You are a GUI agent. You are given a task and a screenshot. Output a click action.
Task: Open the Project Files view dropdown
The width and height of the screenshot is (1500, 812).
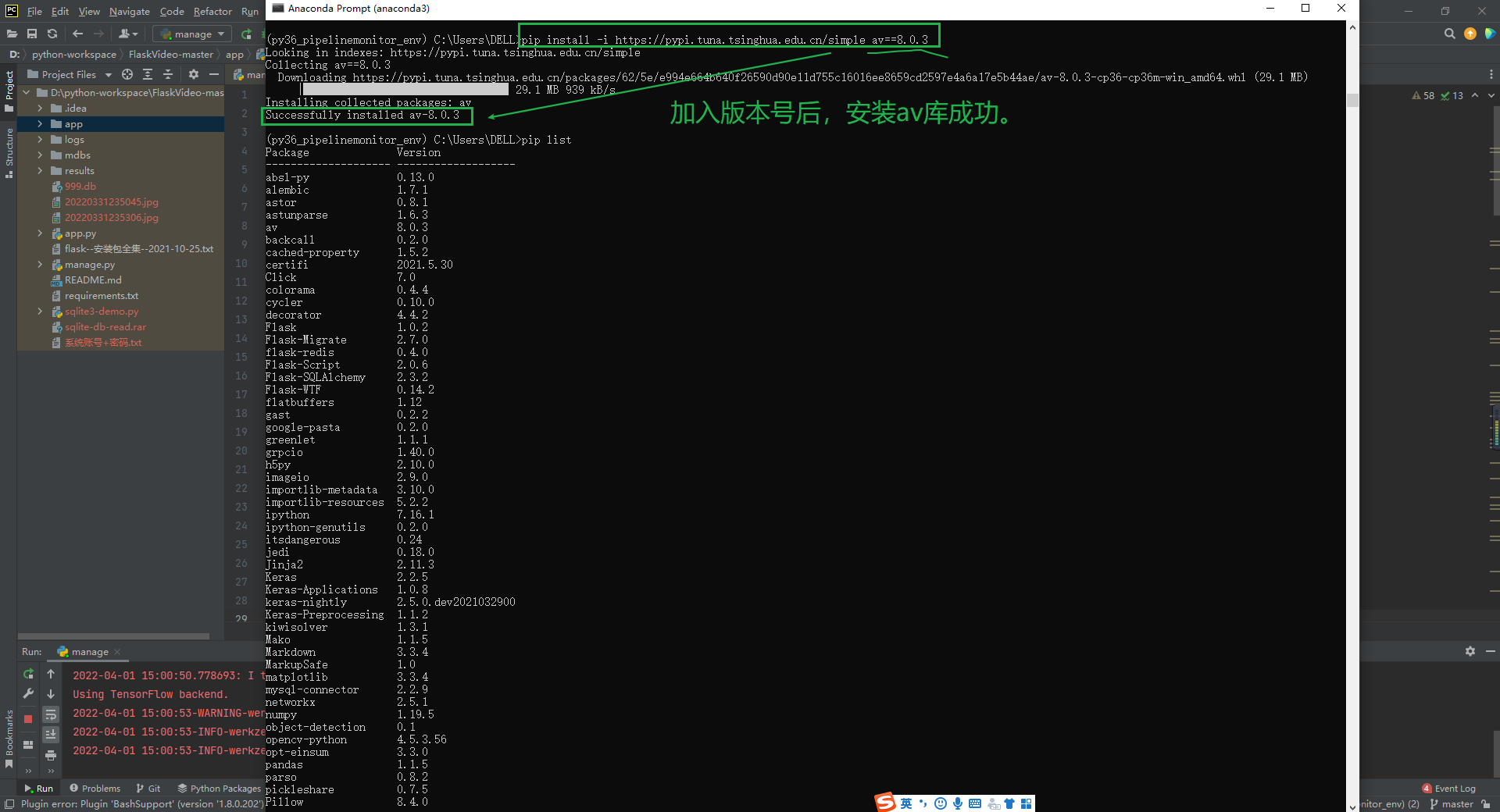109,75
